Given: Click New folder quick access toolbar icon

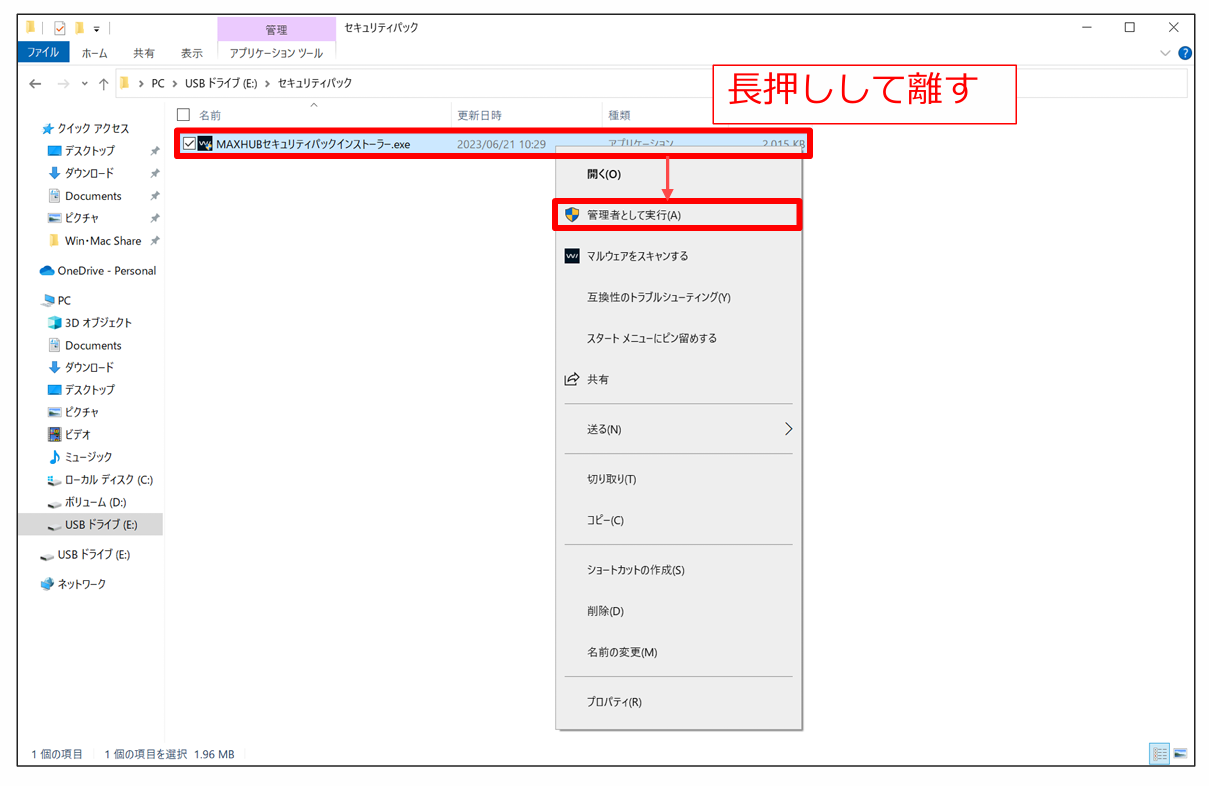Looking at the screenshot, I should pos(78,28).
